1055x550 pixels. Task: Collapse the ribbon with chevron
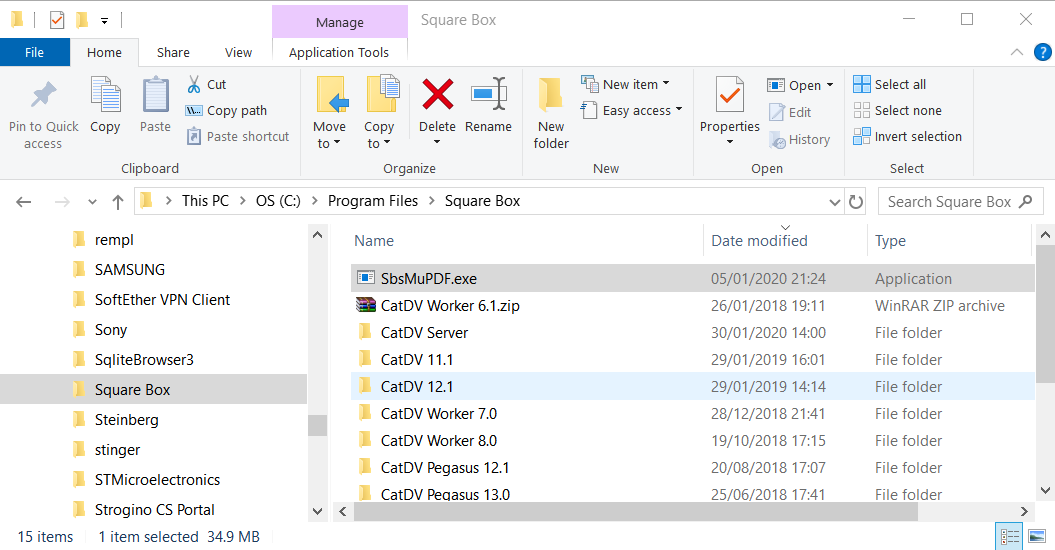coord(1017,52)
